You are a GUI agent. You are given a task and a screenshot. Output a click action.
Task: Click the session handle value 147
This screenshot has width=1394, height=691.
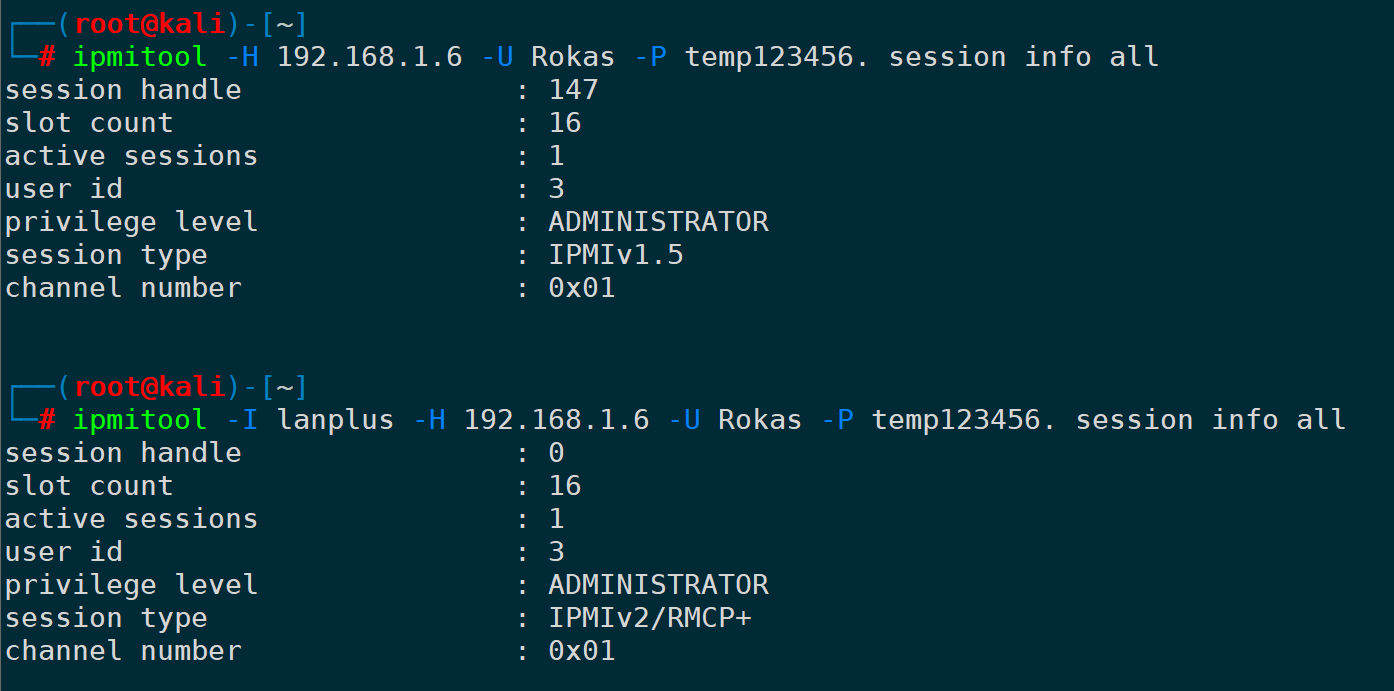573,90
